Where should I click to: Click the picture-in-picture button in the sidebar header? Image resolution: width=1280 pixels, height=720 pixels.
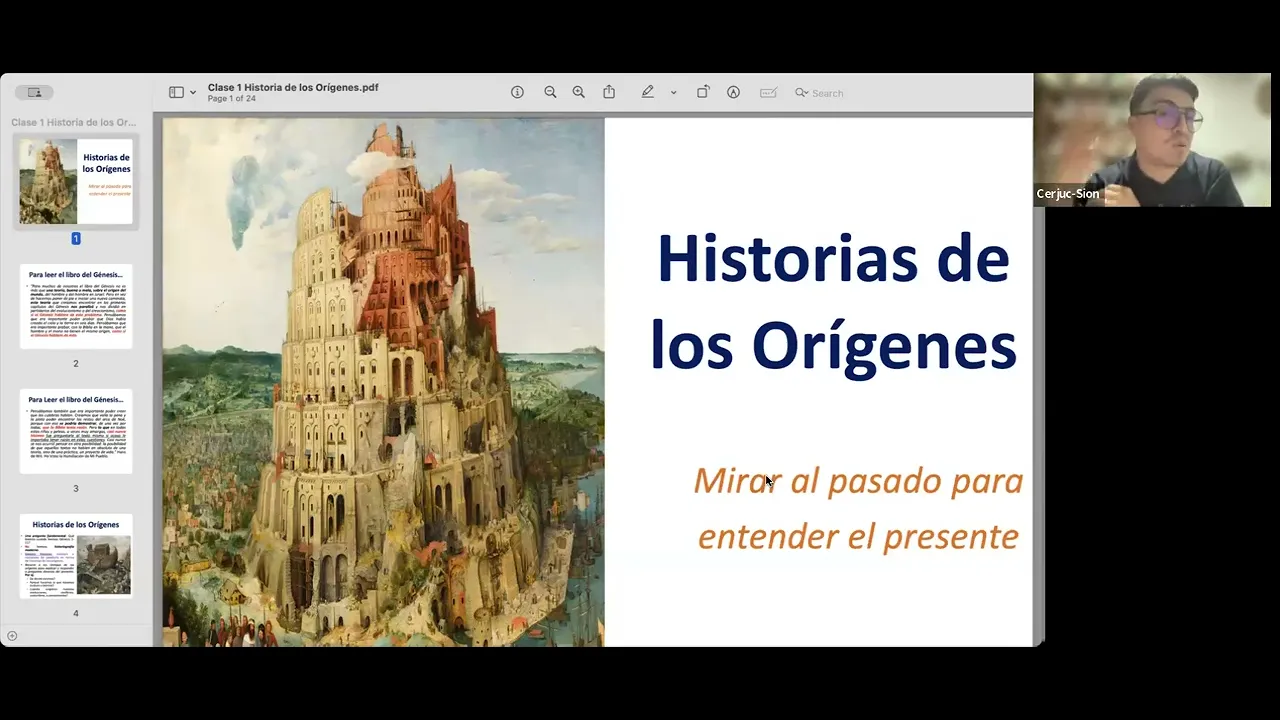pyautogui.click(x=34, y=92)
